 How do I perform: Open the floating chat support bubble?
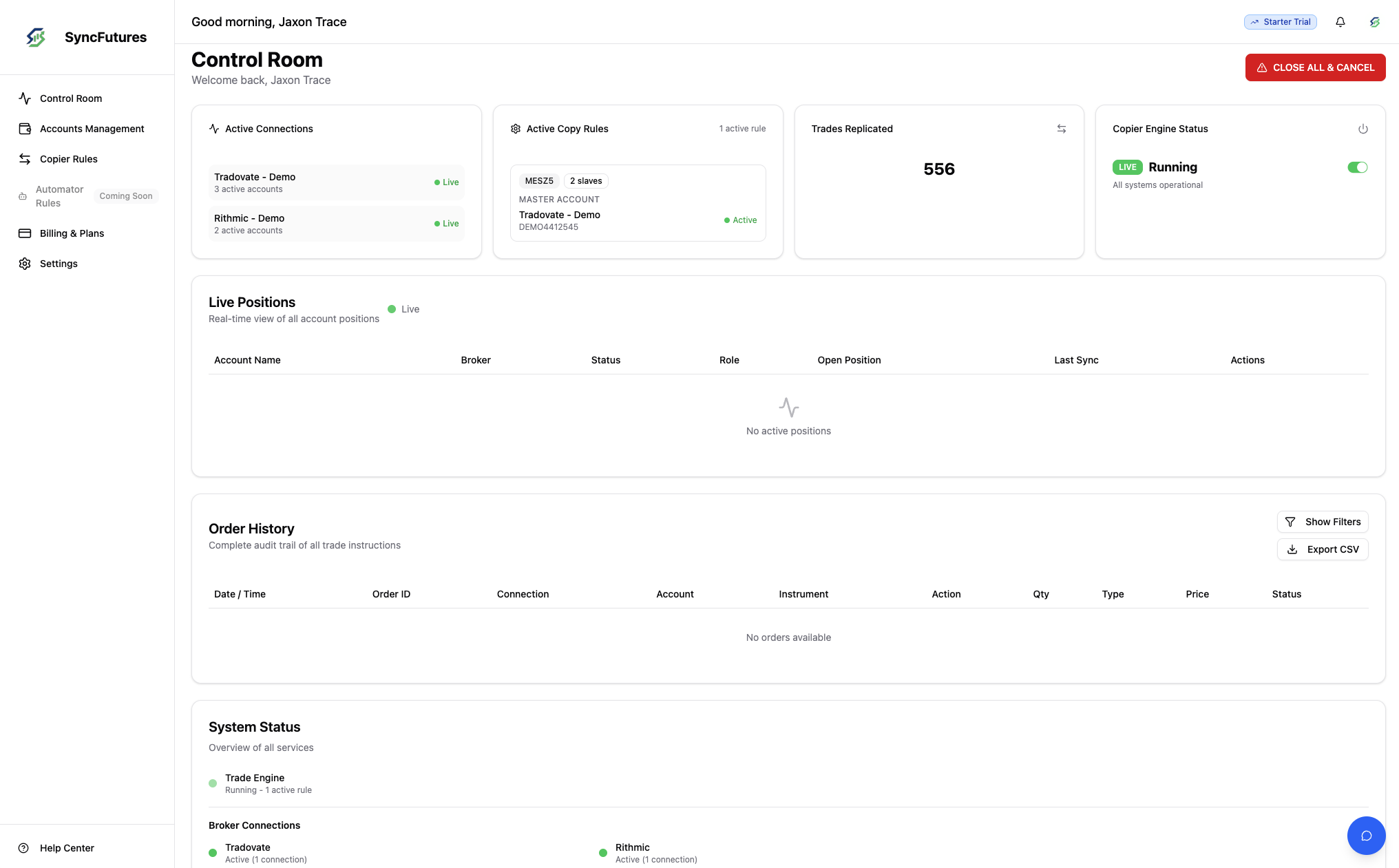point(1366,835)
